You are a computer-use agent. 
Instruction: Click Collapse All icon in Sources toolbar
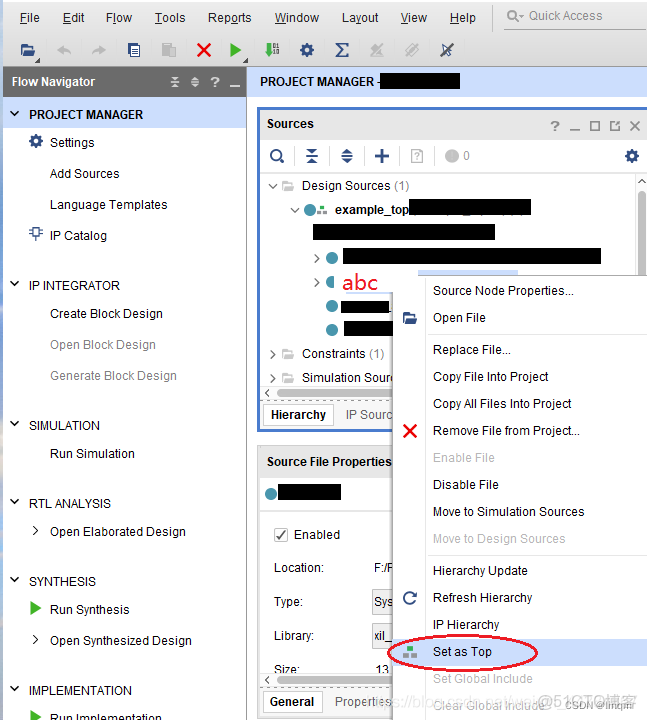[312, 156]
